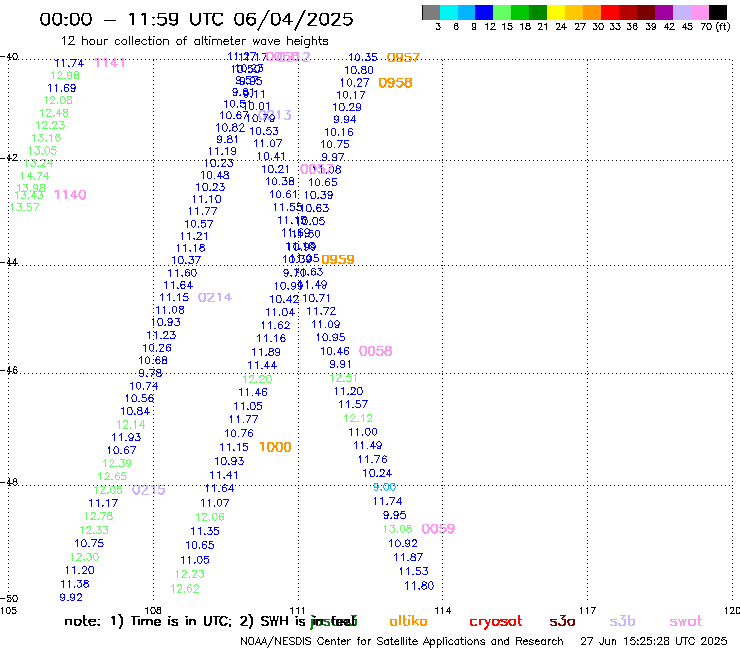Click the lavender time stamp '0215'
The height and width of the screenshot is (650, 740).
click(149, 490)
